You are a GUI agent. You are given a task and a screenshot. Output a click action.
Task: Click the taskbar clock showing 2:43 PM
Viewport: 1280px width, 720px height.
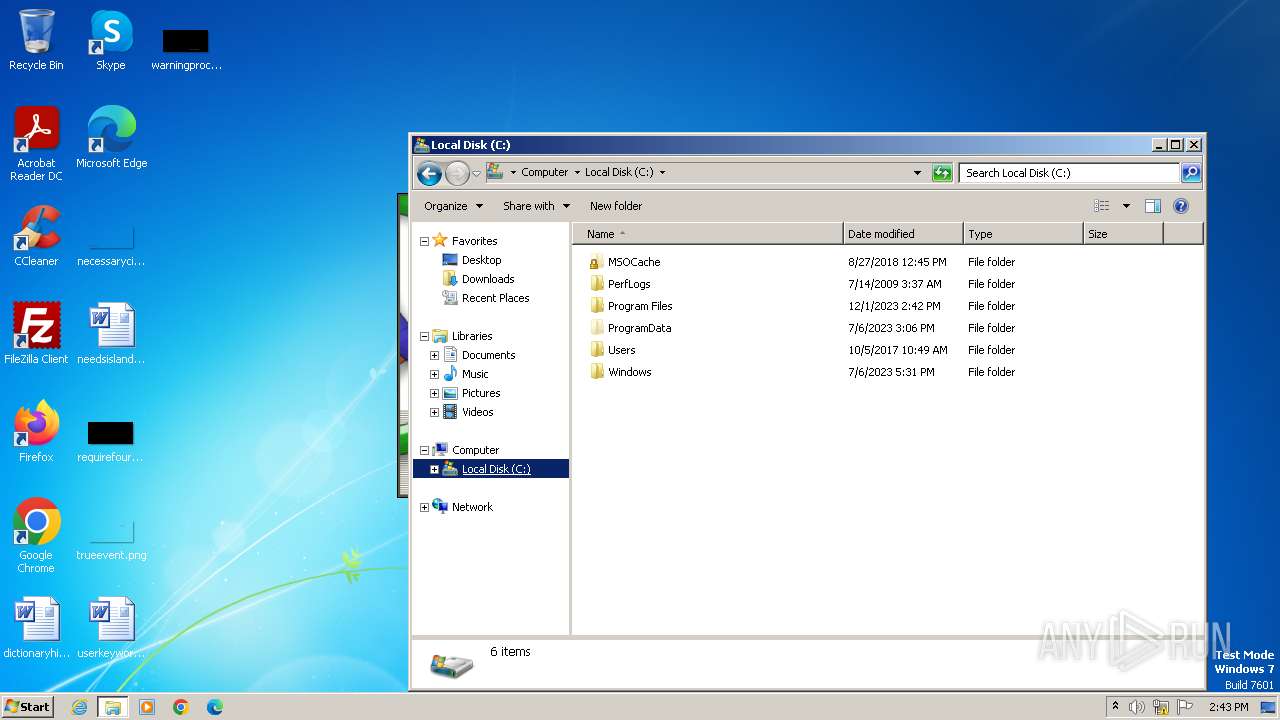coord(1228,707)
